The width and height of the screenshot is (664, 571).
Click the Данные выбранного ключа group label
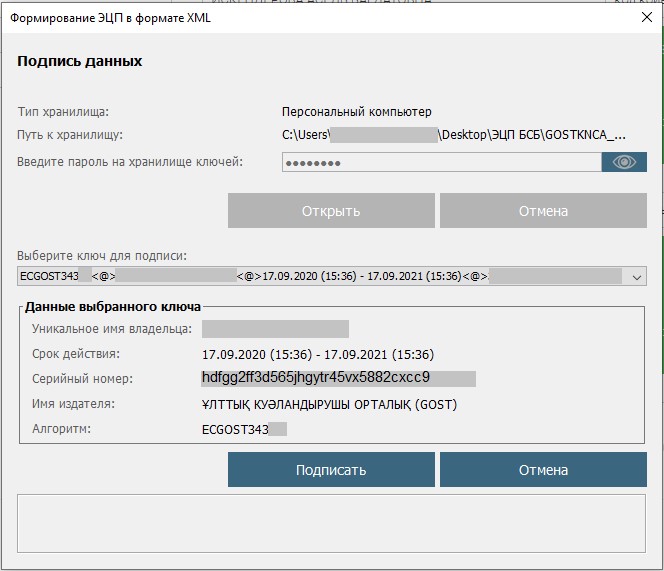pyautogui.click(x=113, y=306)
